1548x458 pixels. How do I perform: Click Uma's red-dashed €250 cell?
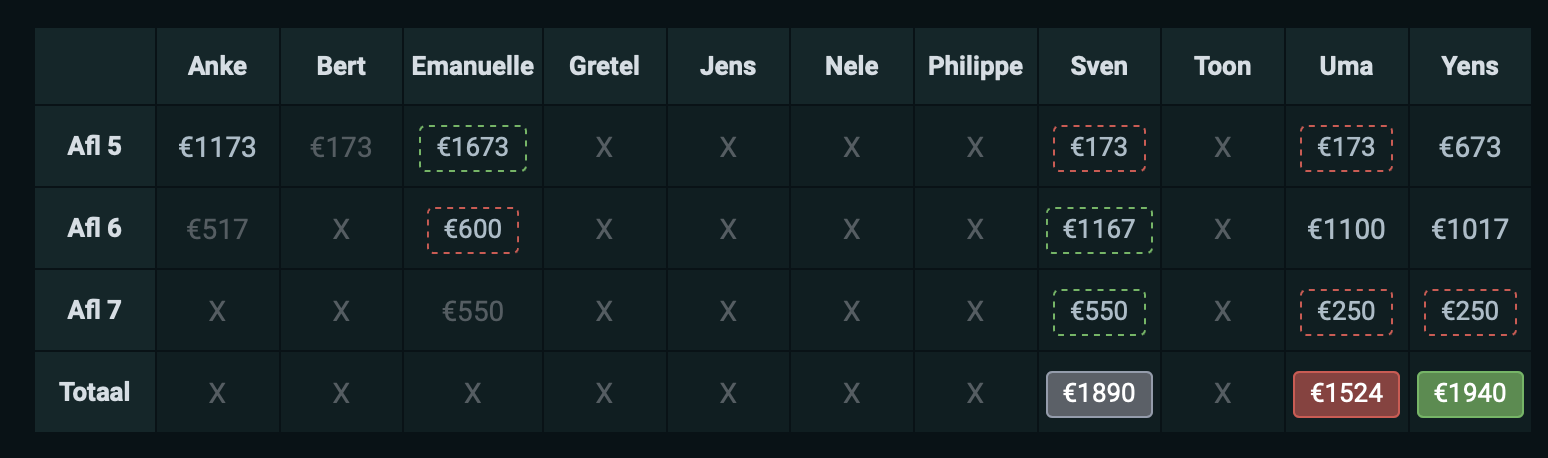pos(1346,312)
